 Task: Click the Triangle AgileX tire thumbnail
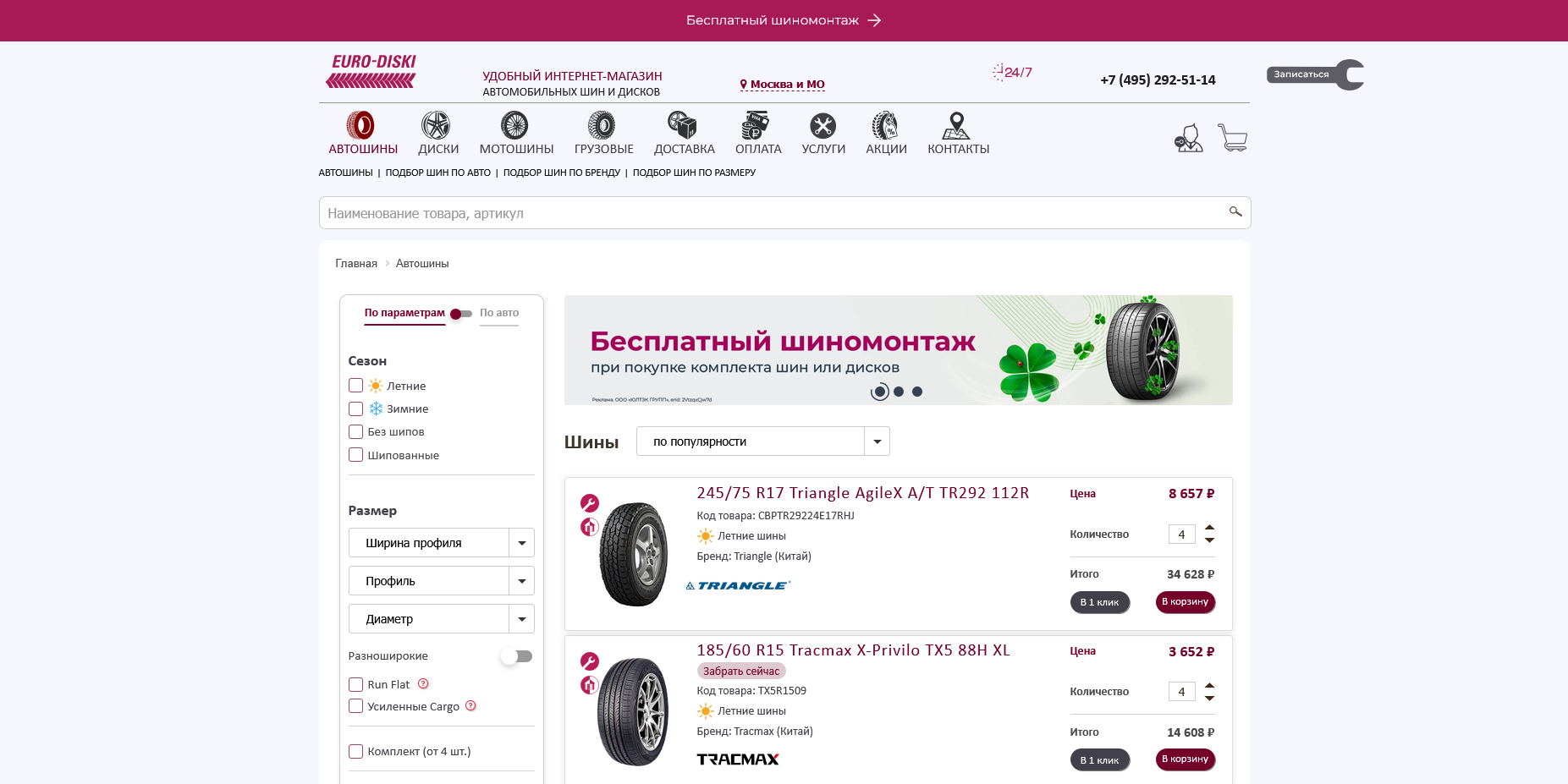(x=633, y=554)
